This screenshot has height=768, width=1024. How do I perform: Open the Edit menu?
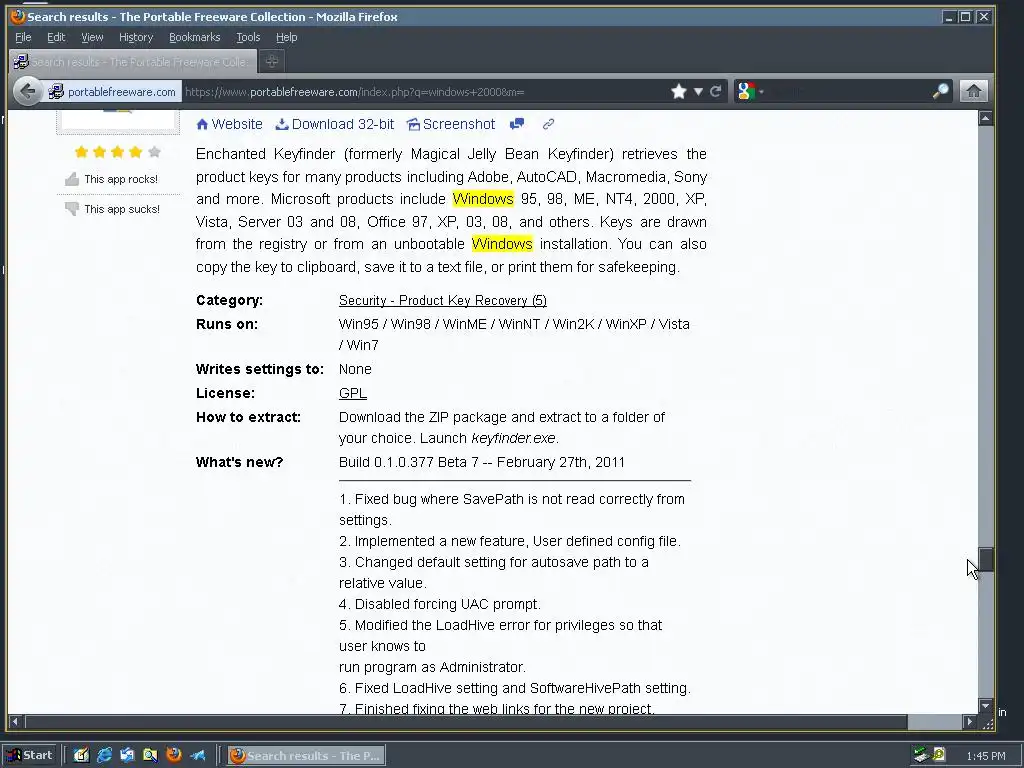point(56,37)
